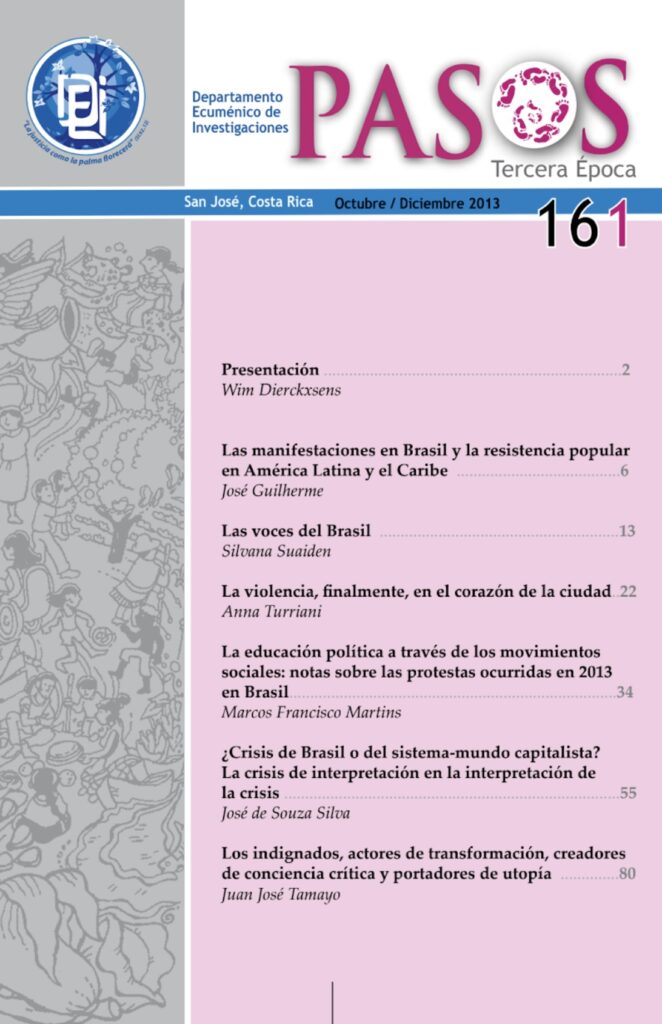Screen dimensions: 662x1024
Task: Click author name 'José Guilherme'
Action: click(x=272, y=490)
